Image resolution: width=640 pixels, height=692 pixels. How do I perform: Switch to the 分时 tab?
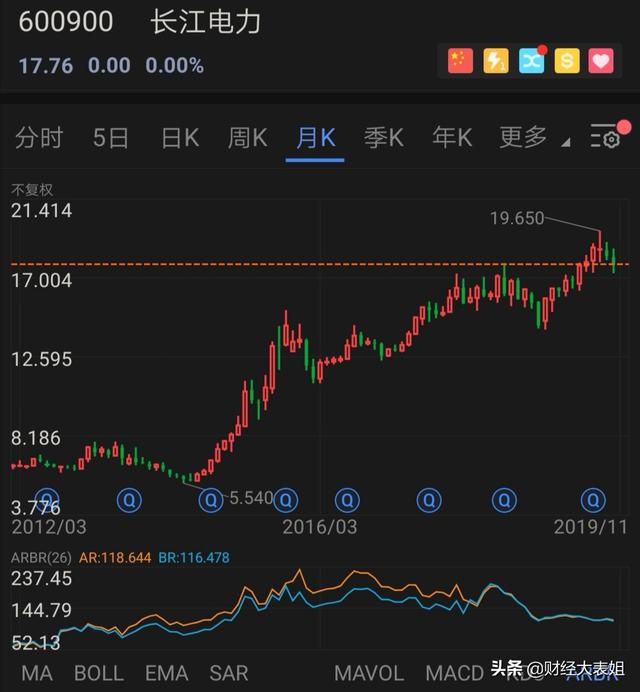click(39, 138)
